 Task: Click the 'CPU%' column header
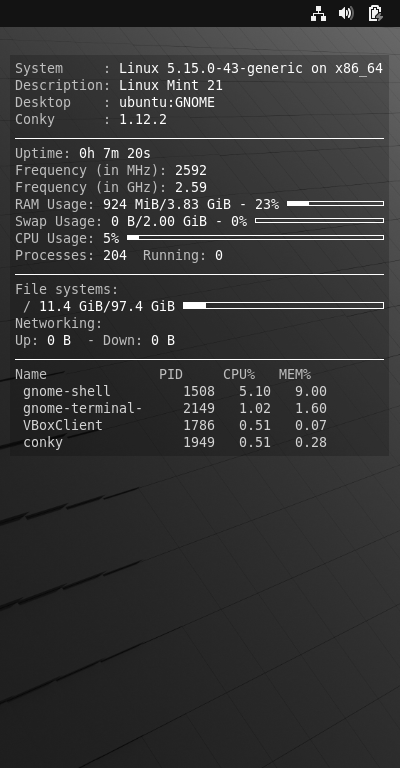coord(239,374)
